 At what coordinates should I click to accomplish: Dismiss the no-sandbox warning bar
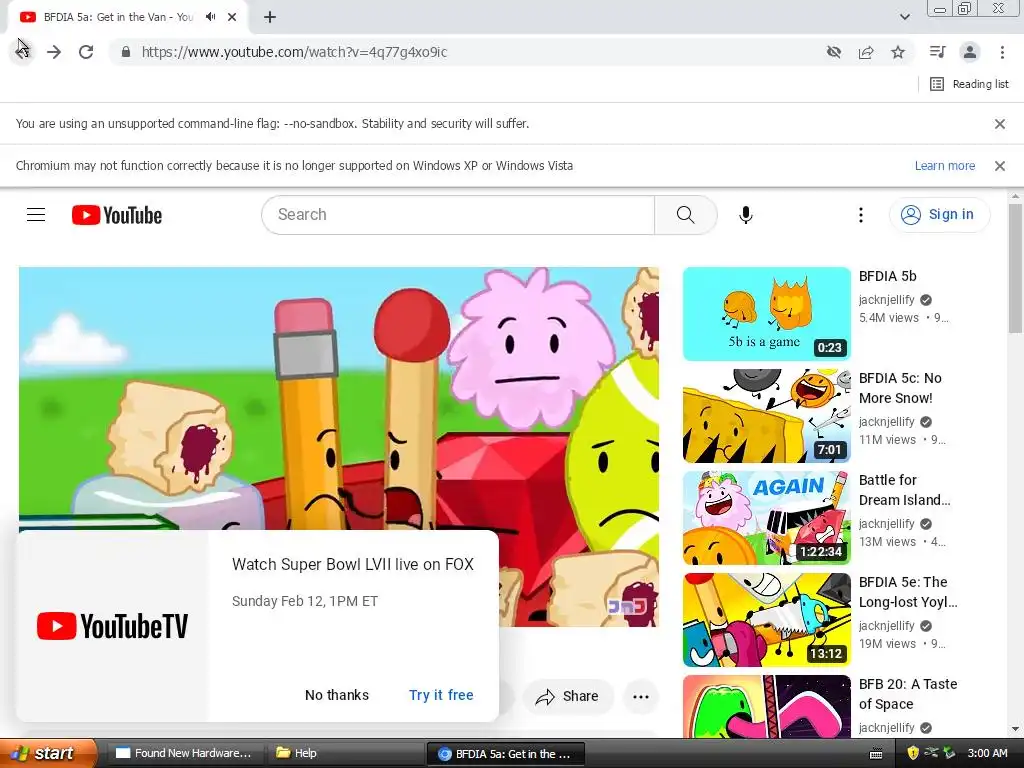[x=1000, y=123]
